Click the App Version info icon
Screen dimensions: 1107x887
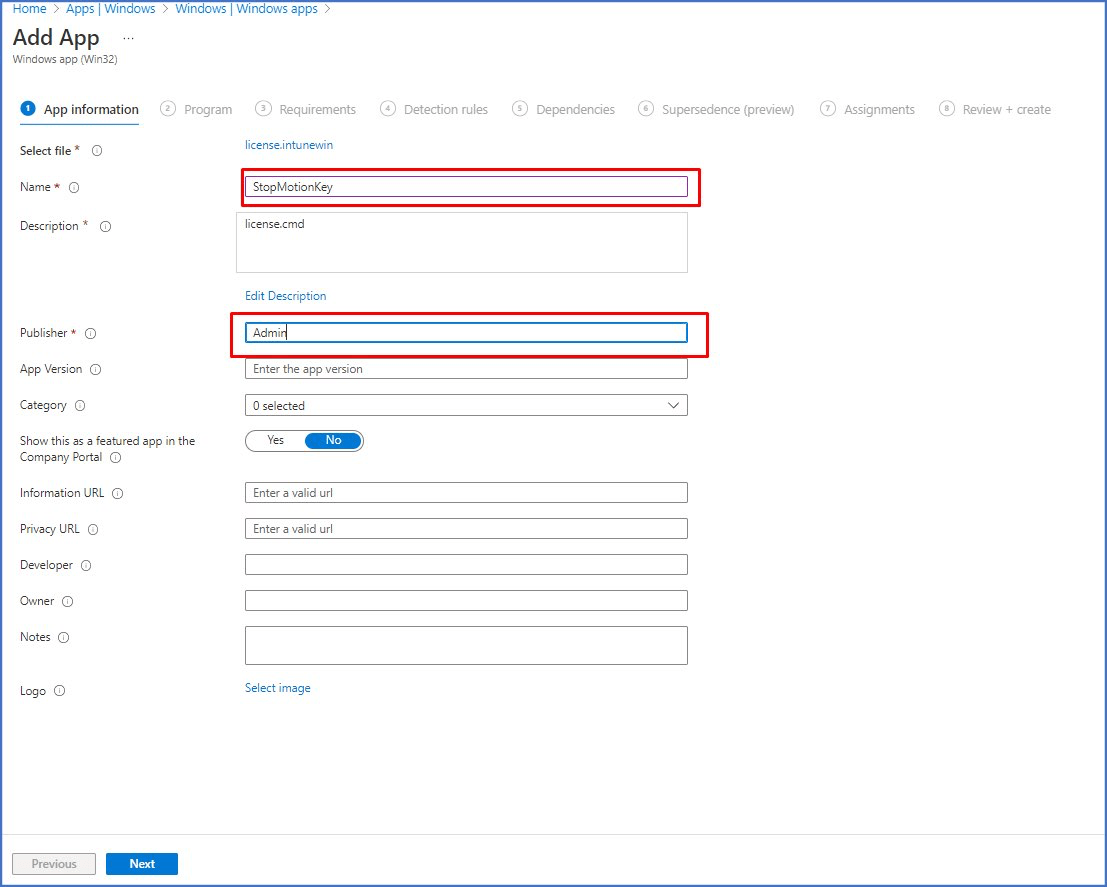[96, 369]
